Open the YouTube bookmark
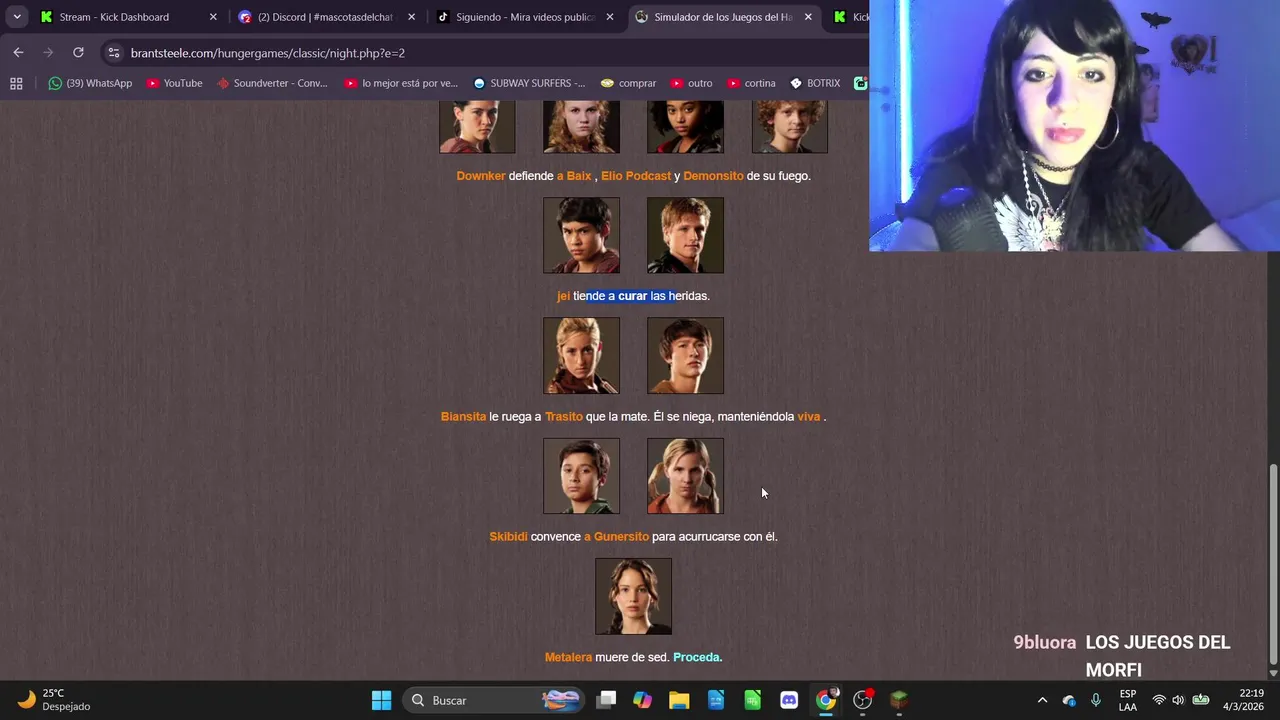 [x=174, y=83]
